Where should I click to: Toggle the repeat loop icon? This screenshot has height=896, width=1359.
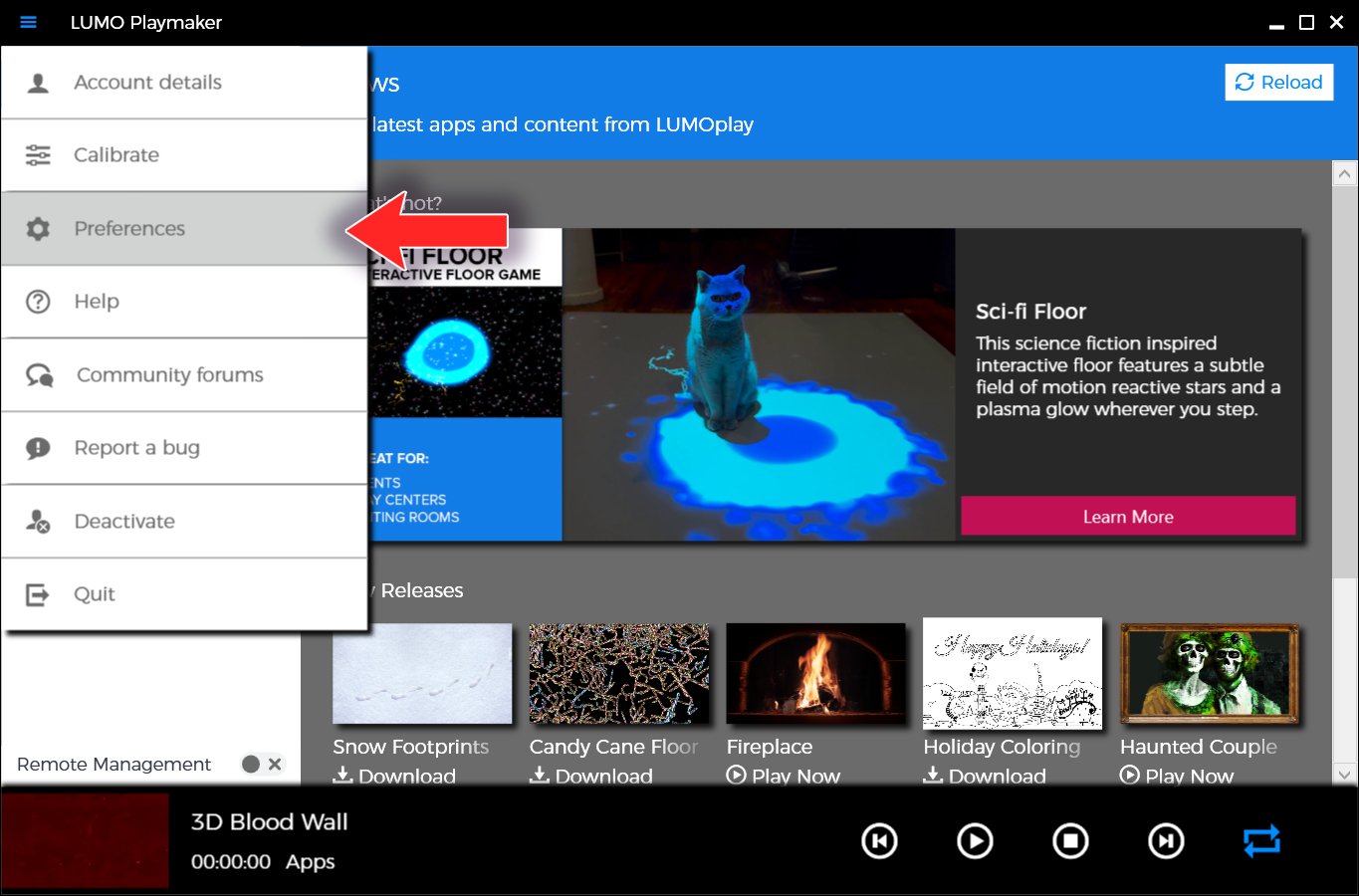coord(1261,841)
